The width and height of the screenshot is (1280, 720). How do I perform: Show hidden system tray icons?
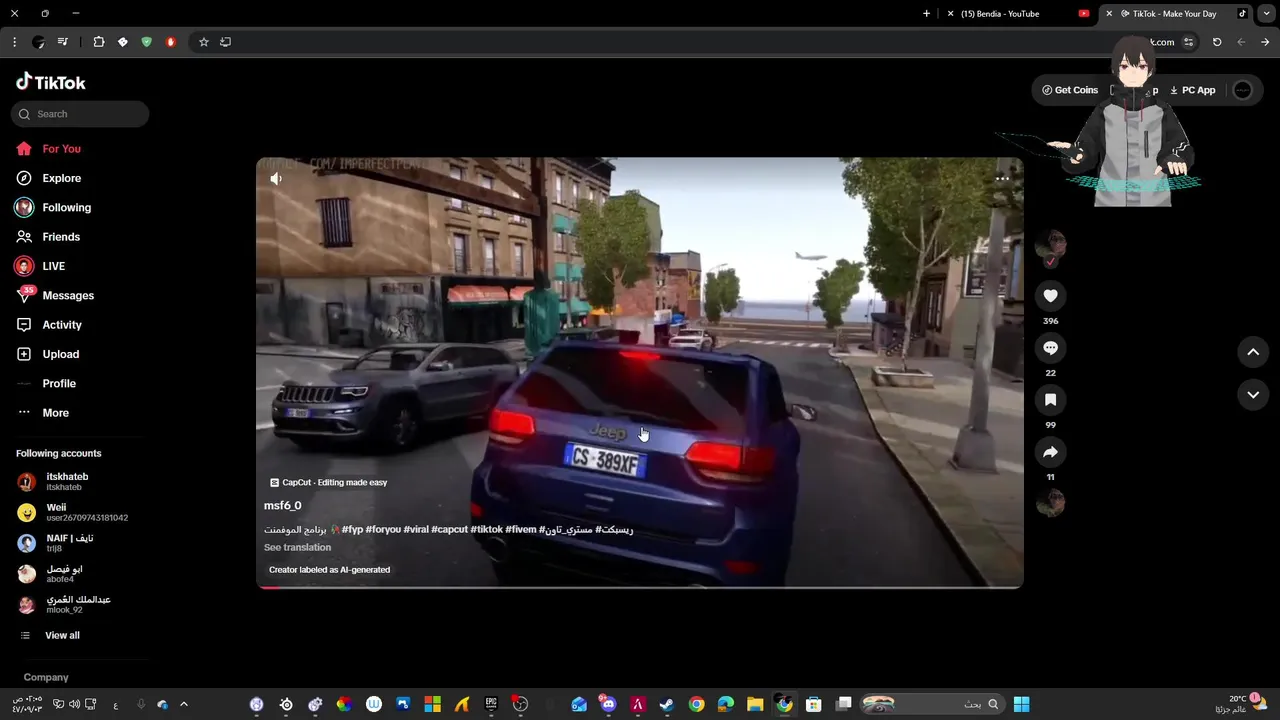[183, 704]
